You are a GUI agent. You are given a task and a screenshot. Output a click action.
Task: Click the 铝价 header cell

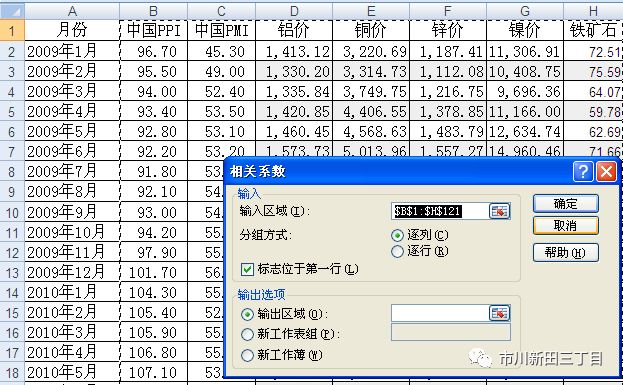pos(294,30)
